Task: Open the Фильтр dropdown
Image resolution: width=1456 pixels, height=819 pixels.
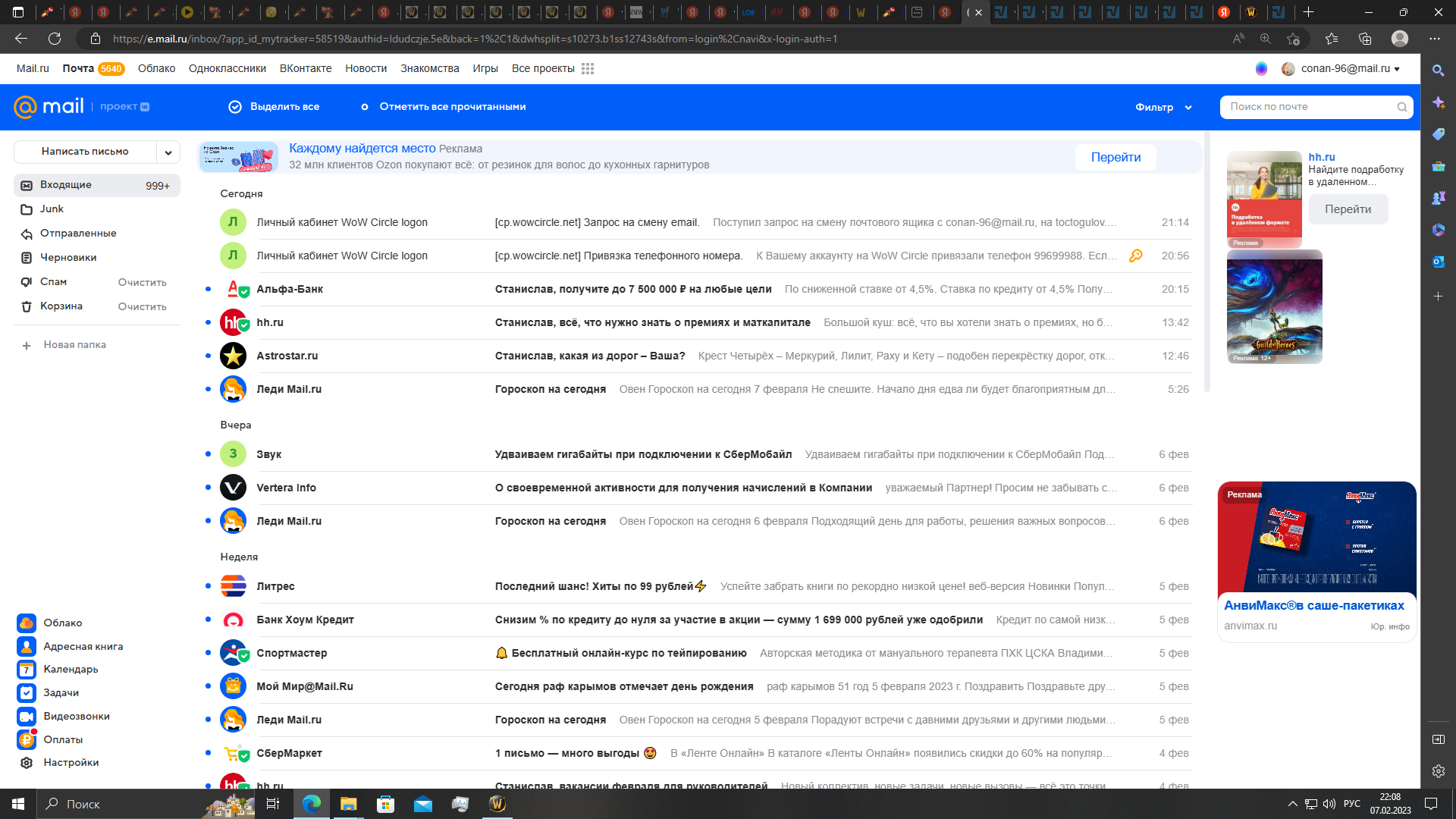Action: (1164, 108)
